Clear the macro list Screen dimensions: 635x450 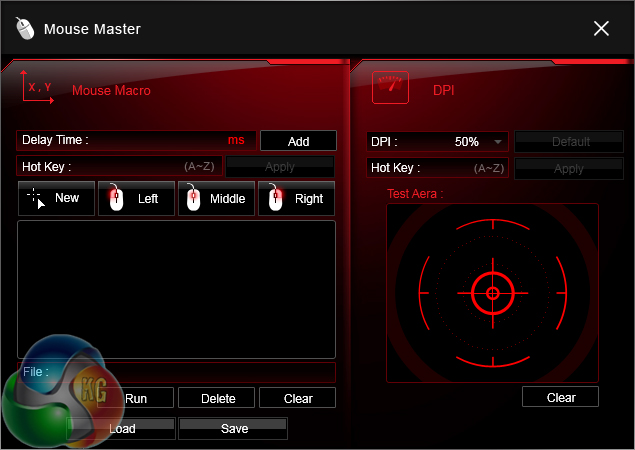pos(298,398)
